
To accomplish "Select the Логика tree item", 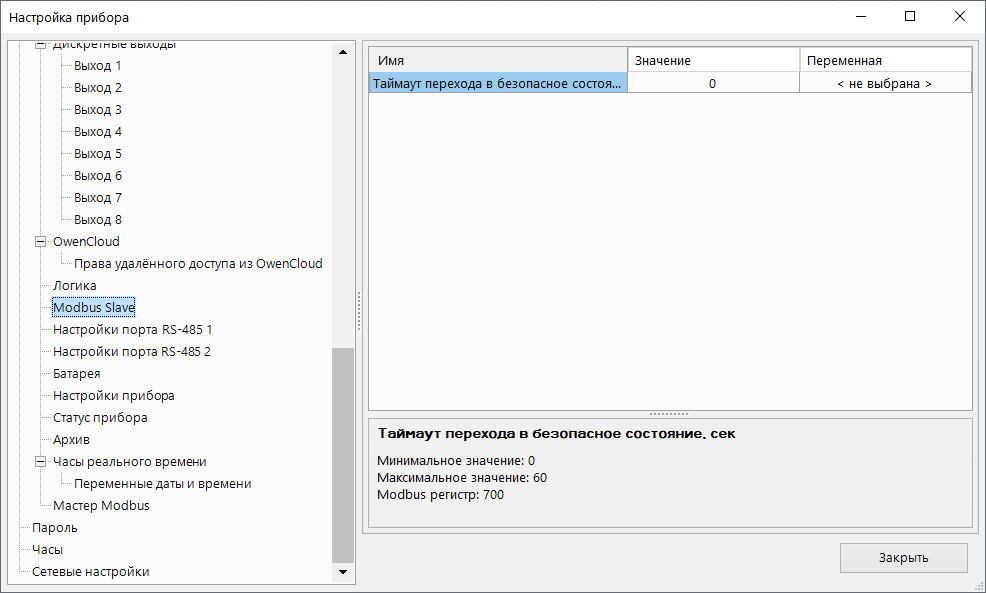I will tap(74, 286).
